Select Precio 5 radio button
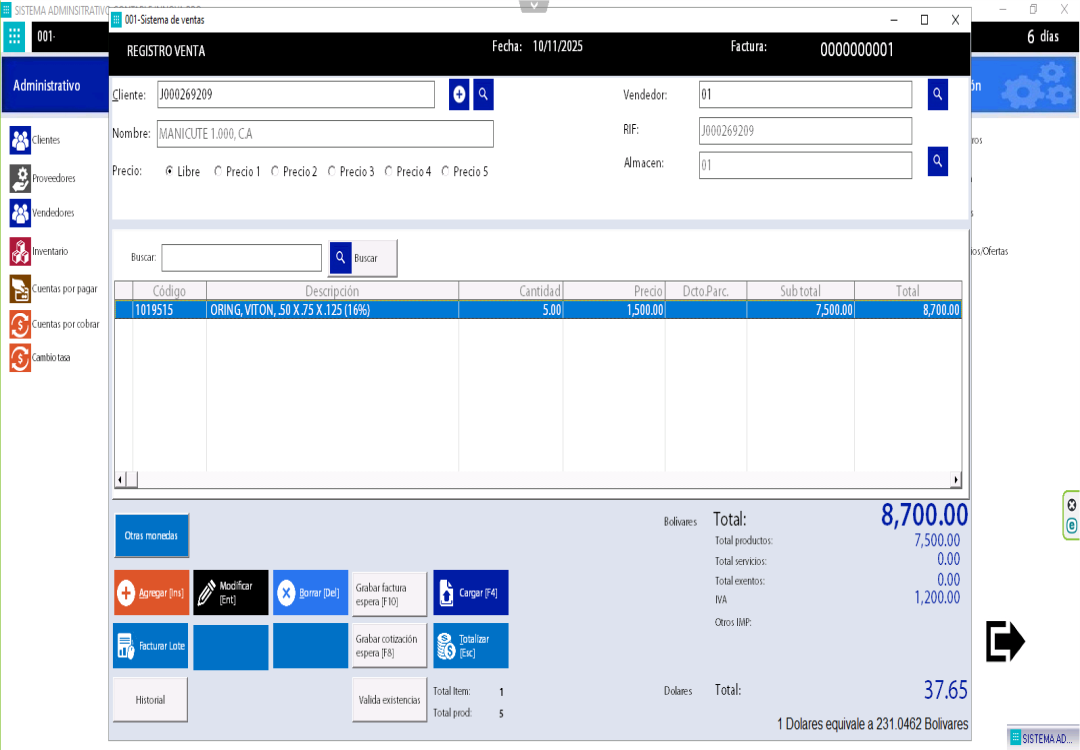Viewport: 1080px width, 750px height. 446,172
